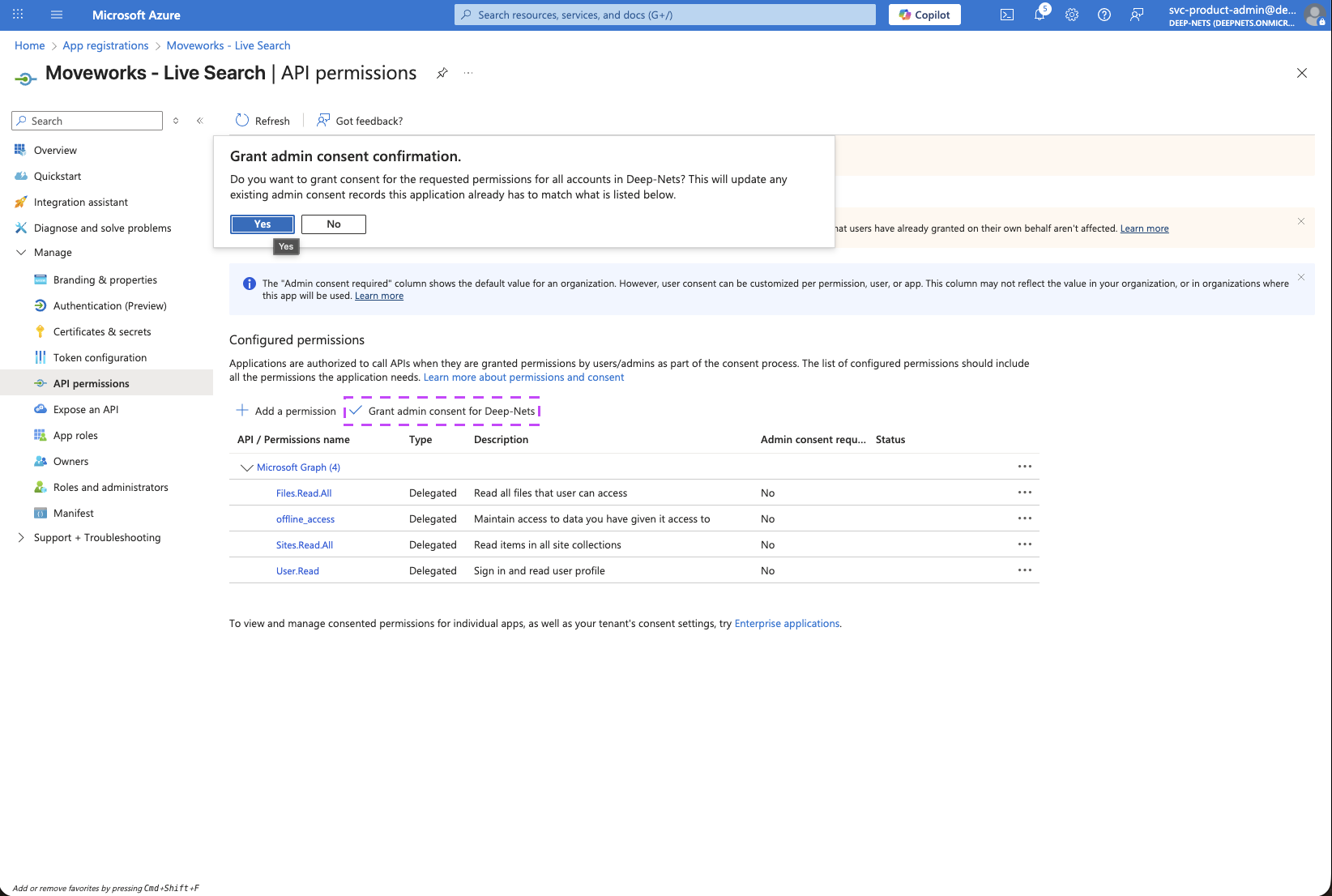The image size is (1332, 896).
Task: Open Token configuration
Action: pos(100,357)
